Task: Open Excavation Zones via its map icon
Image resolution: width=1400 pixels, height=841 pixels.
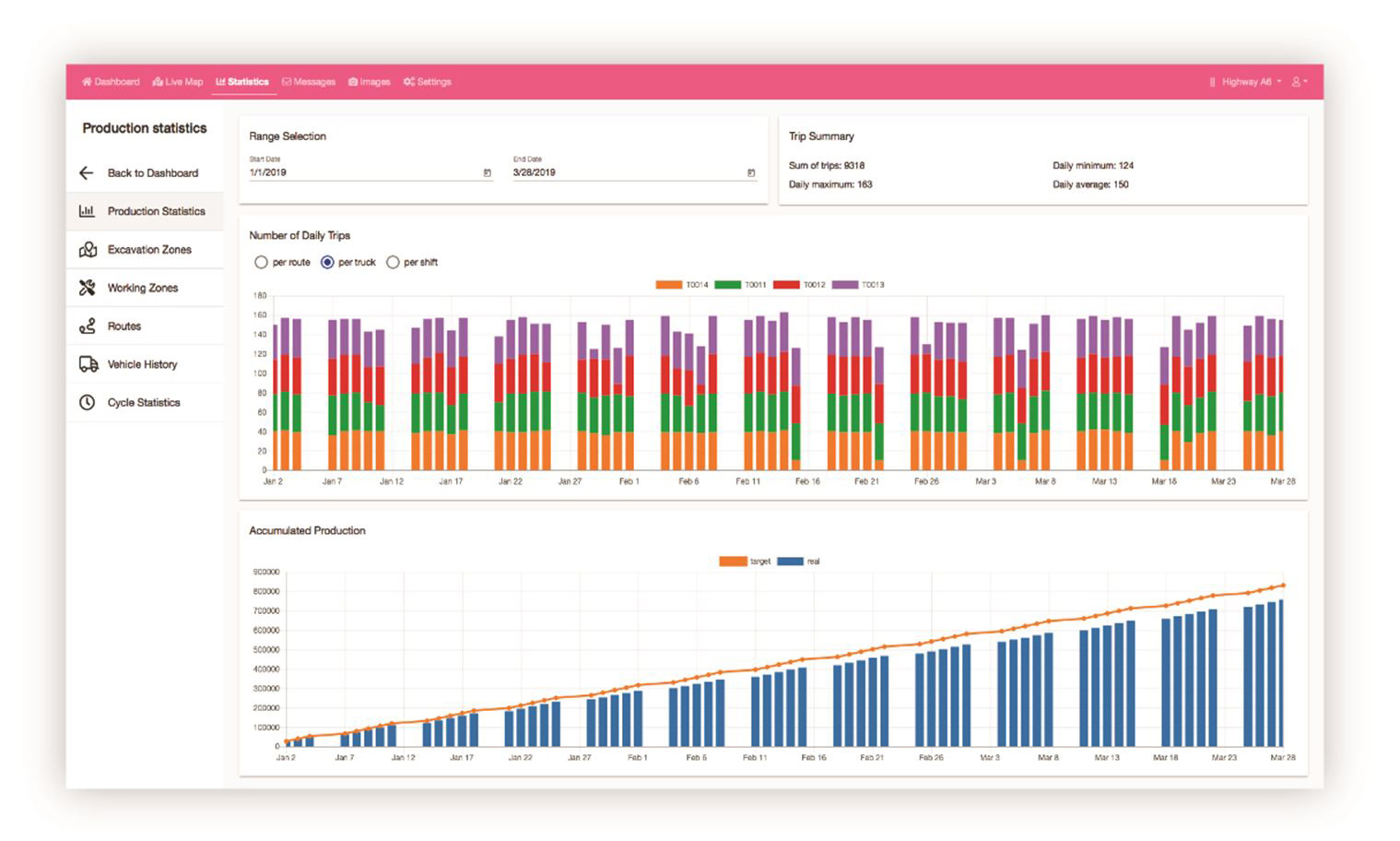Action: (x=88, y=250)
